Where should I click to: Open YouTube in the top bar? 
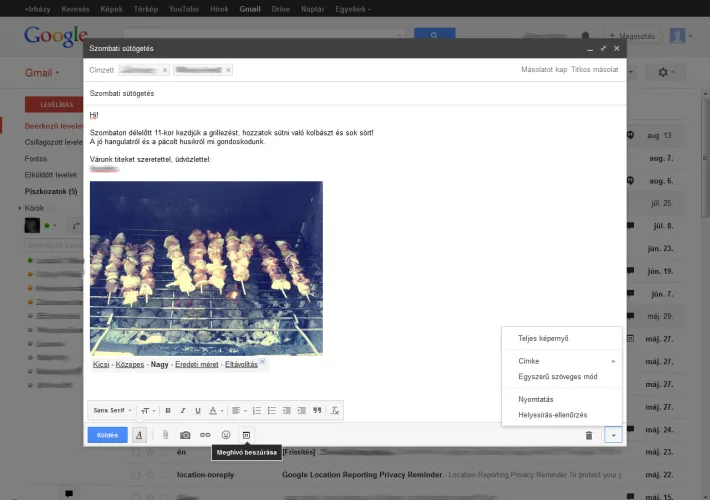(183, 9)
